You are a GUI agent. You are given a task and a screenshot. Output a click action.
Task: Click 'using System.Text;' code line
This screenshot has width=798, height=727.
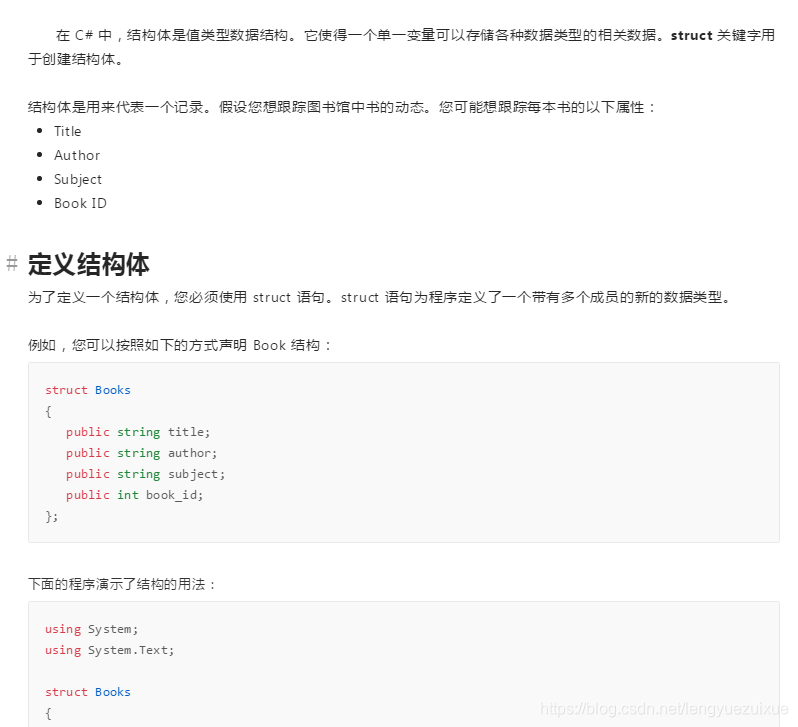pos(109,650)
